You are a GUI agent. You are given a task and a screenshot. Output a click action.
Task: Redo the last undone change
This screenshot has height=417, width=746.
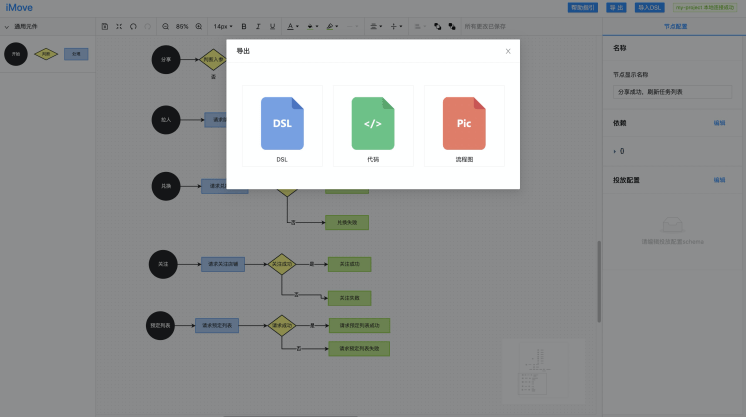coord(147,27)
